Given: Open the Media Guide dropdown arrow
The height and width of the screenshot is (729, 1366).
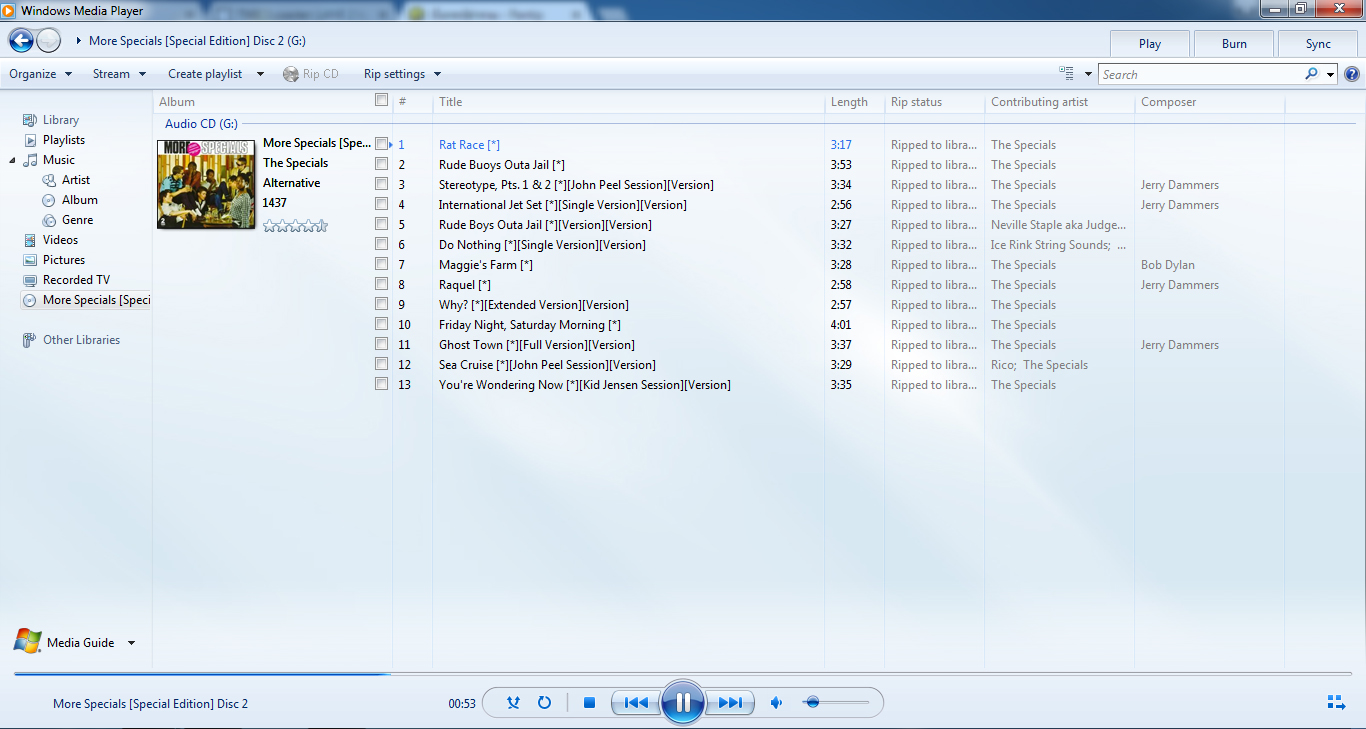Looking at the screenshot, I should [131, 643].
